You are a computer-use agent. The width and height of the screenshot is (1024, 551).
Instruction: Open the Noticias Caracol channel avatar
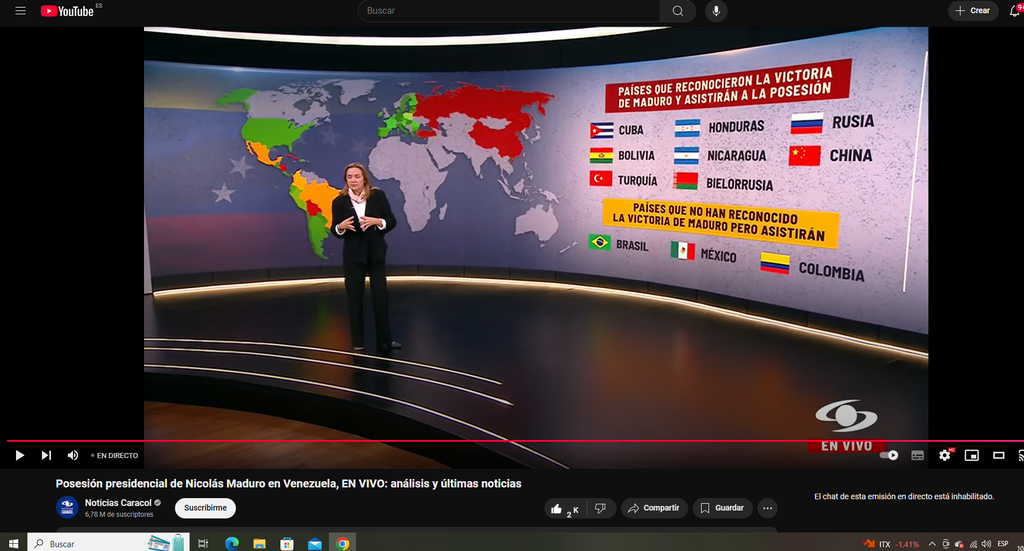(67, 507)
